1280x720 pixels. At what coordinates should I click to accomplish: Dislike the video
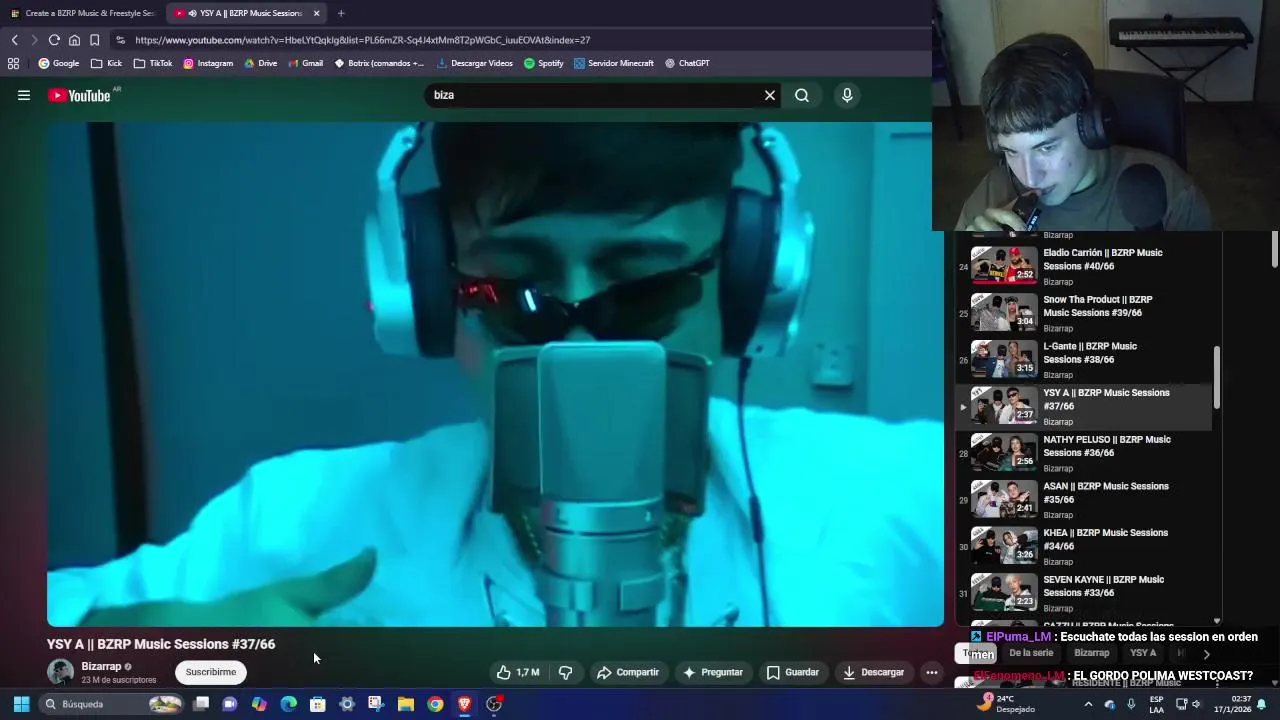pos(565,672)
